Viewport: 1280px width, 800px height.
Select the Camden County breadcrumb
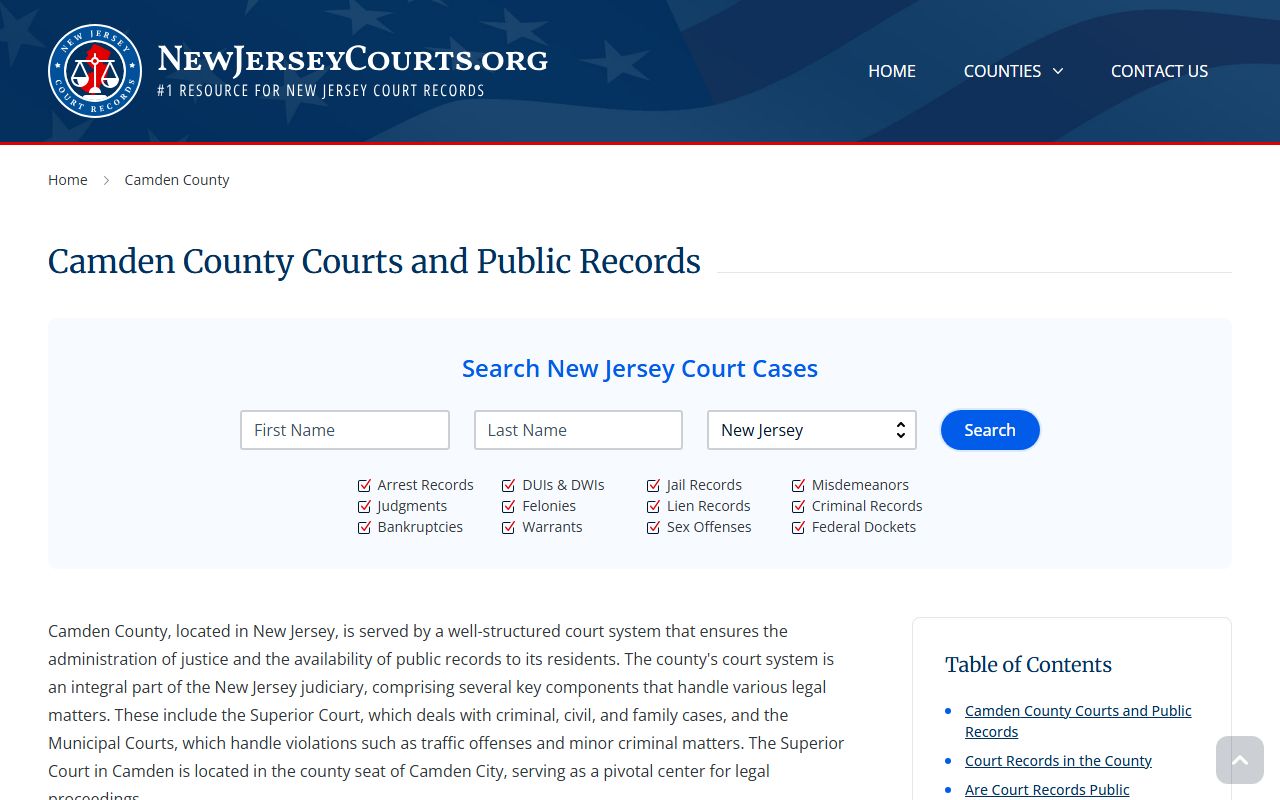pyautogui.click(x=177, y=180)
